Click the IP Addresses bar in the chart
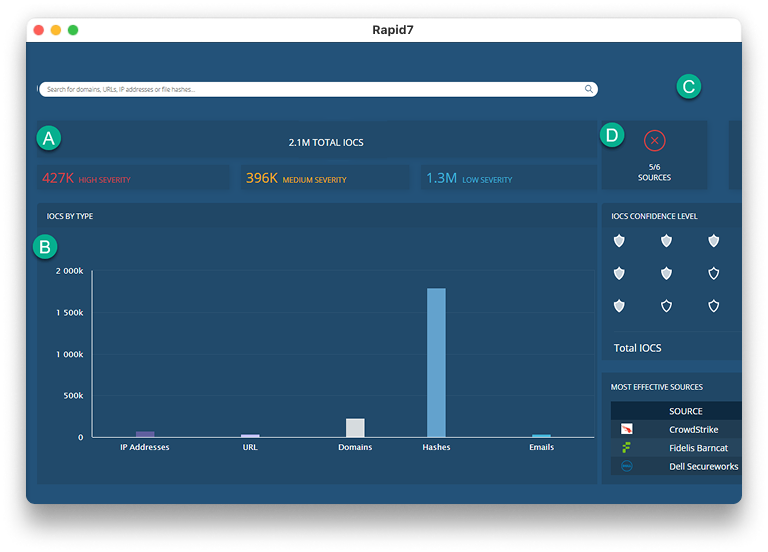Screen dimensions: 768x552 point(145,434)
